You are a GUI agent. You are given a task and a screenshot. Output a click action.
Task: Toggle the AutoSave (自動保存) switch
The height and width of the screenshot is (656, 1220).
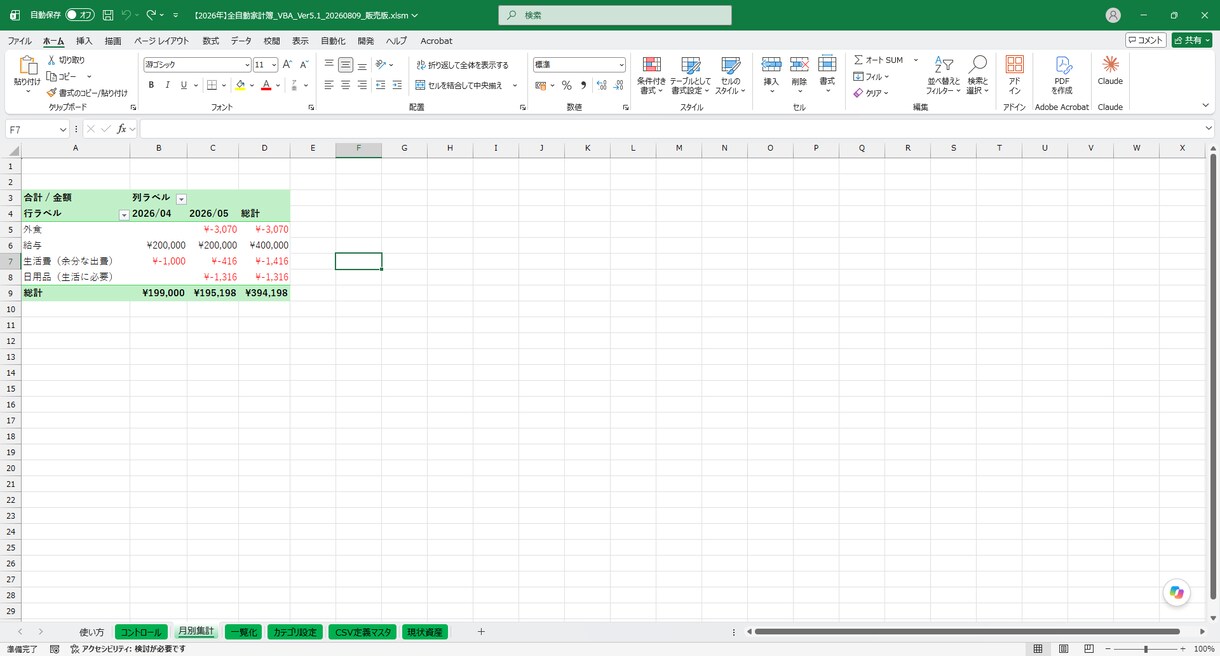point(80,15)
